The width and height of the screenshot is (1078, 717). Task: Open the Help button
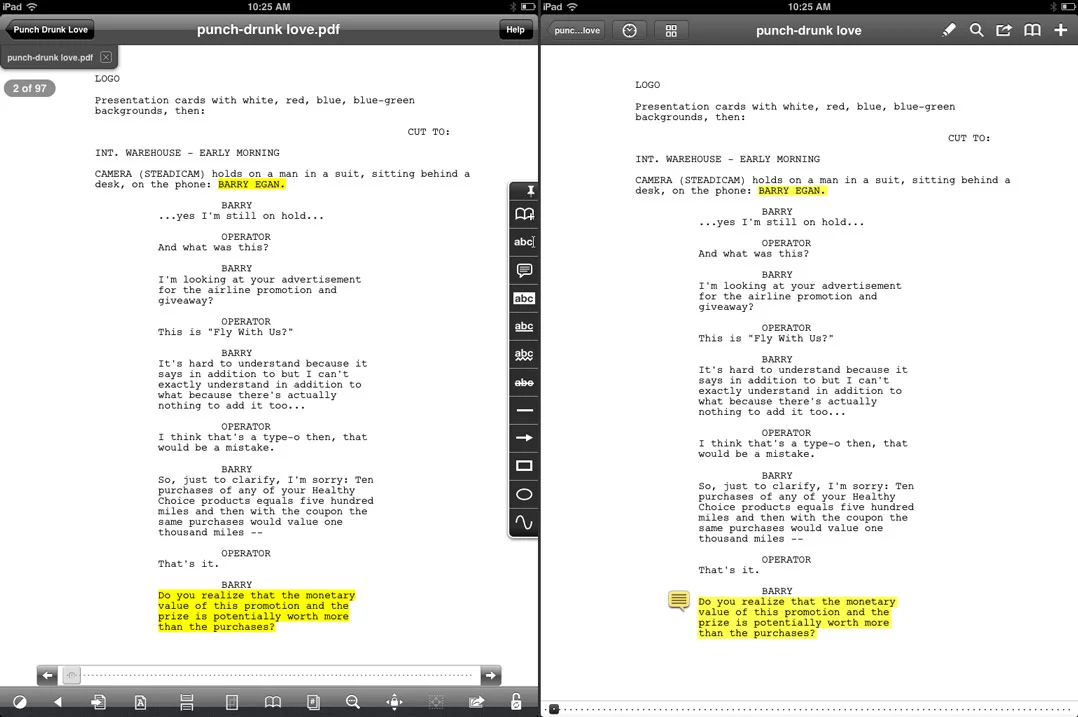pyautogui.click(x=516, y=30)
